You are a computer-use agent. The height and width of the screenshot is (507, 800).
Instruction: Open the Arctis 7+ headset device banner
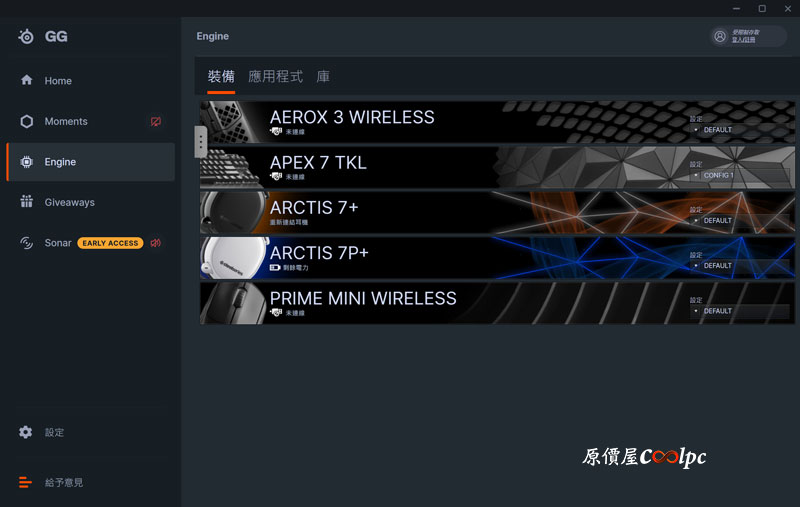497,212
